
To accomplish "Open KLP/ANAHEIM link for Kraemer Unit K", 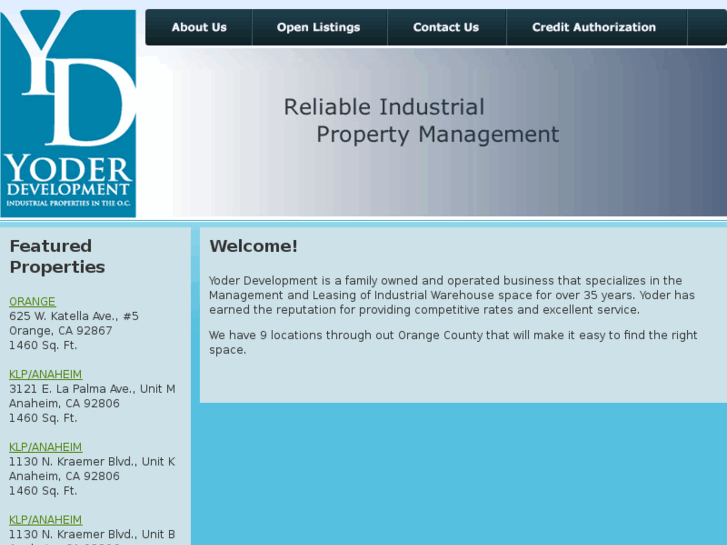I will (x=45, y=447).
